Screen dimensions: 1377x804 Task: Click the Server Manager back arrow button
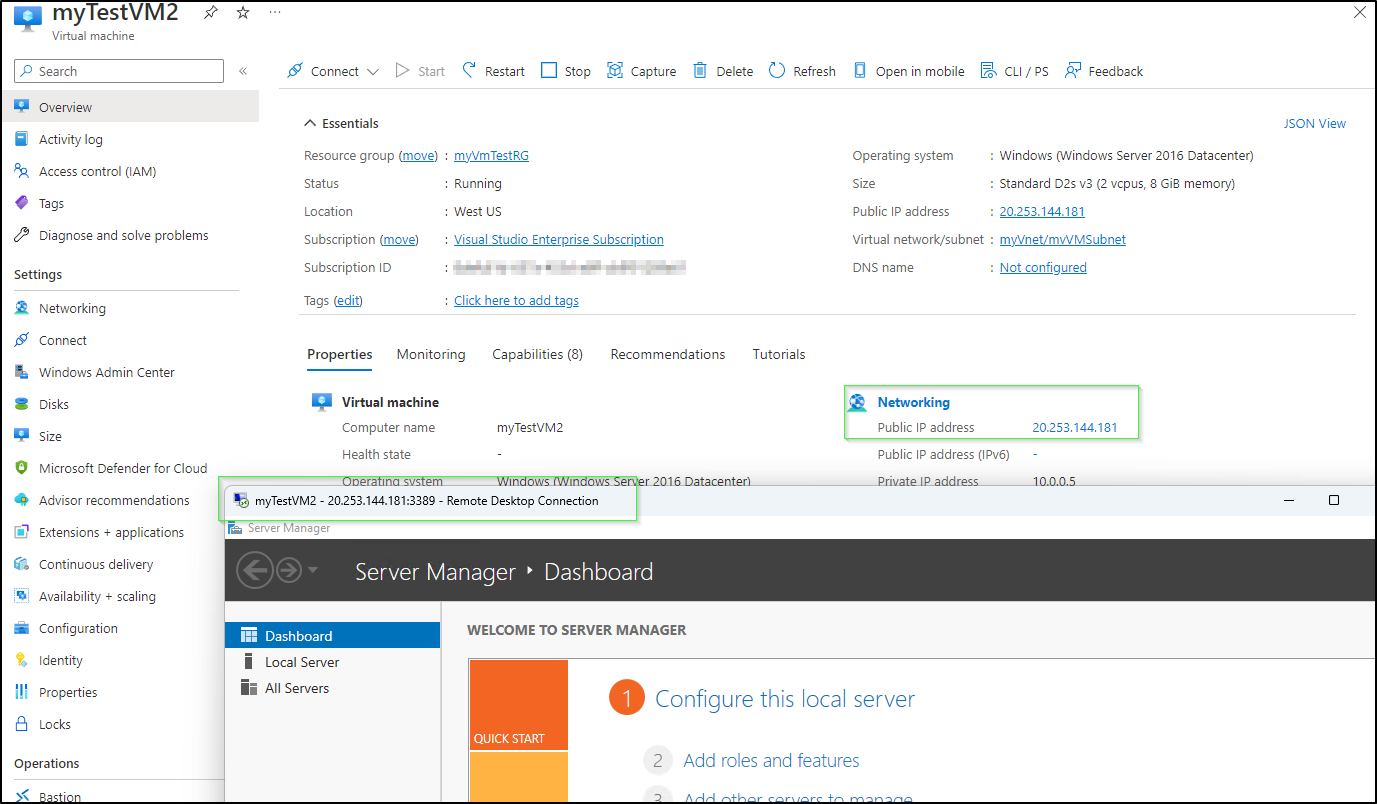pyautogui.click(x=255, y=570)
